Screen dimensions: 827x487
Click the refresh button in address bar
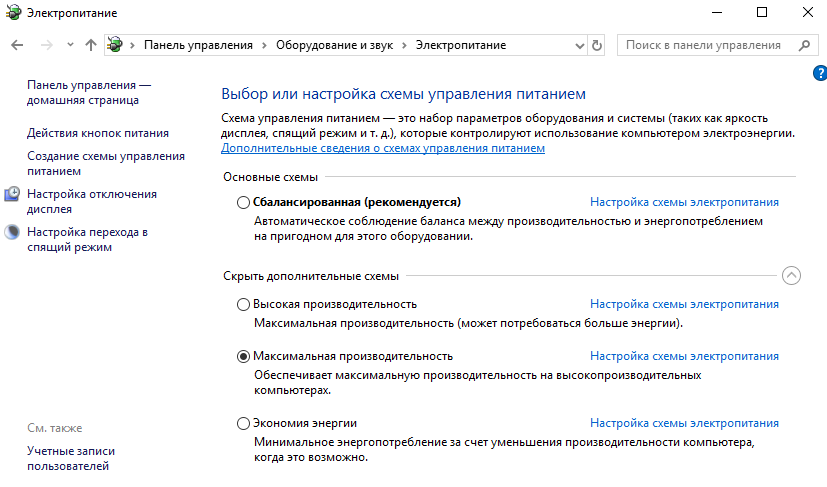coord(598,46)
